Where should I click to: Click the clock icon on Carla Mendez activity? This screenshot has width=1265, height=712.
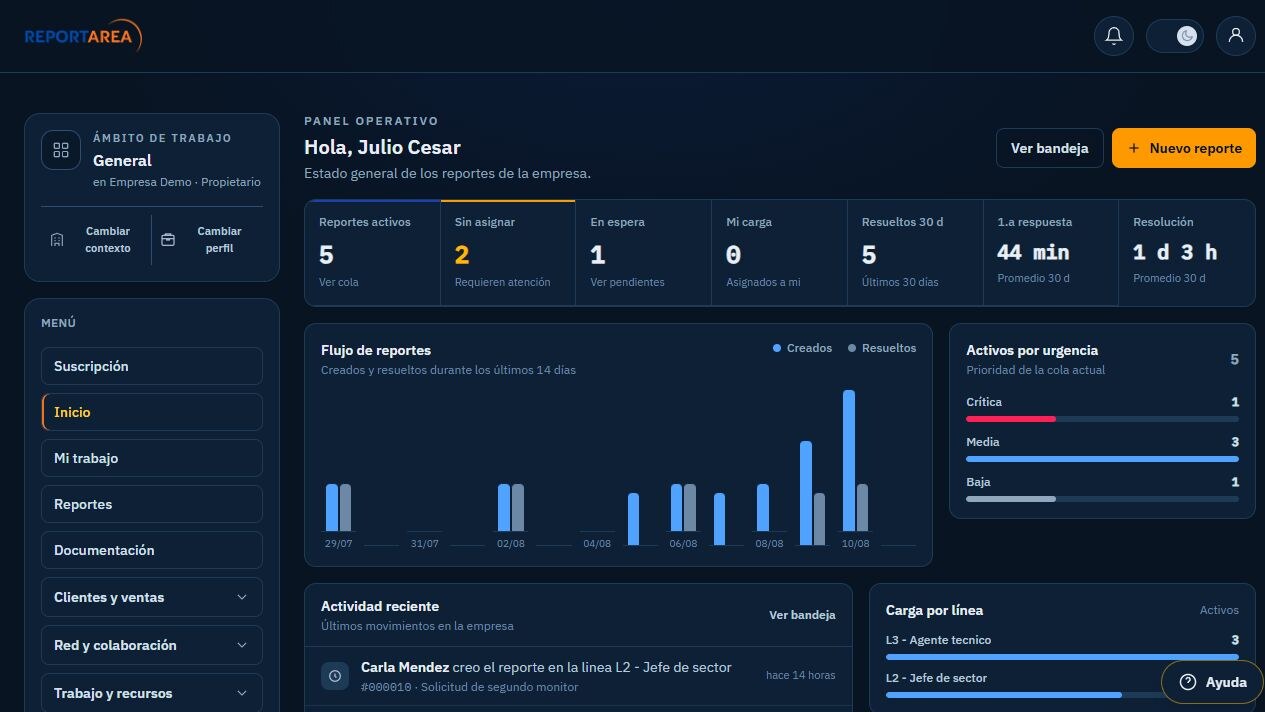click(x=335, y=676)
